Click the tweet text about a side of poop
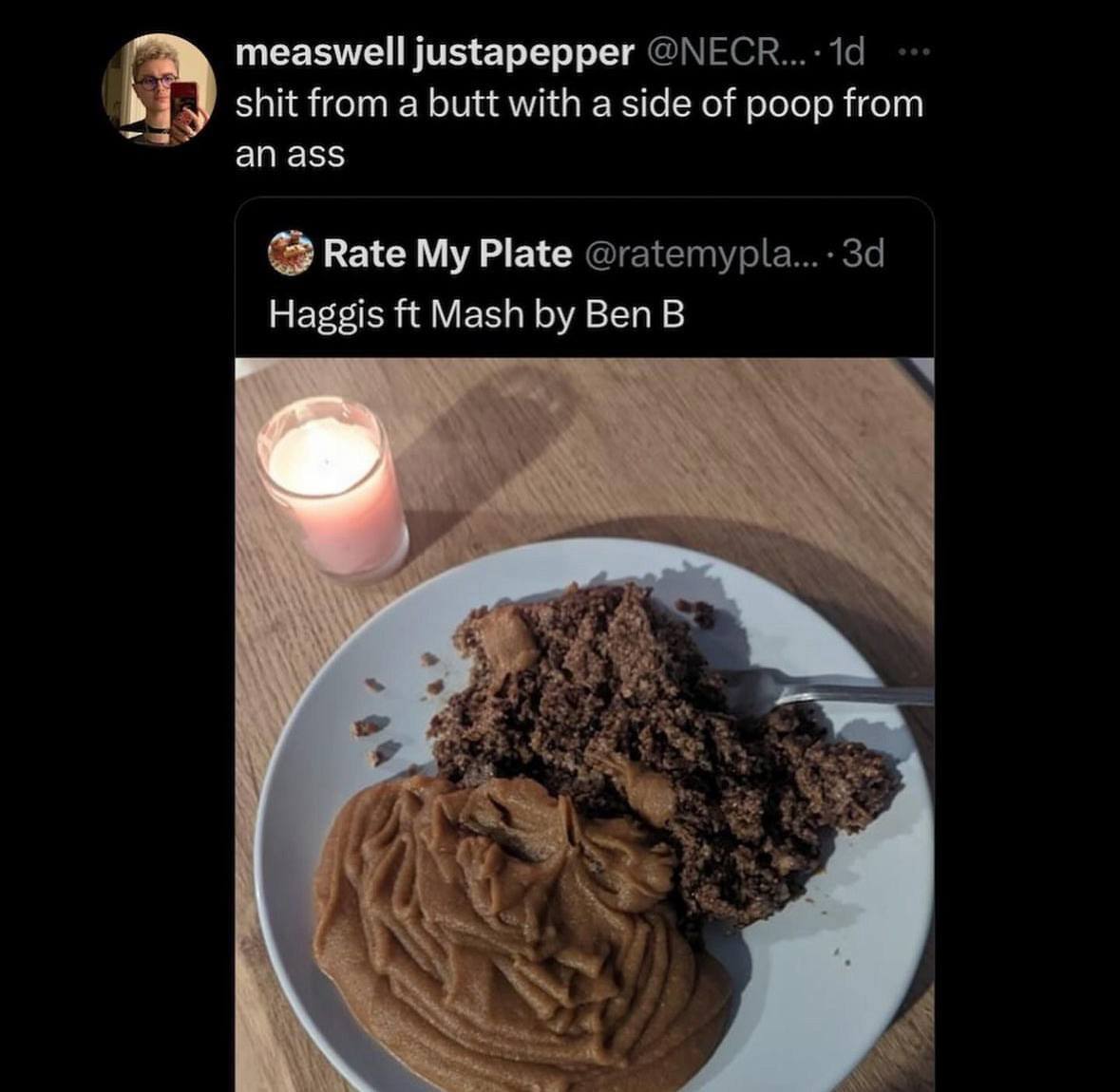 579,104
